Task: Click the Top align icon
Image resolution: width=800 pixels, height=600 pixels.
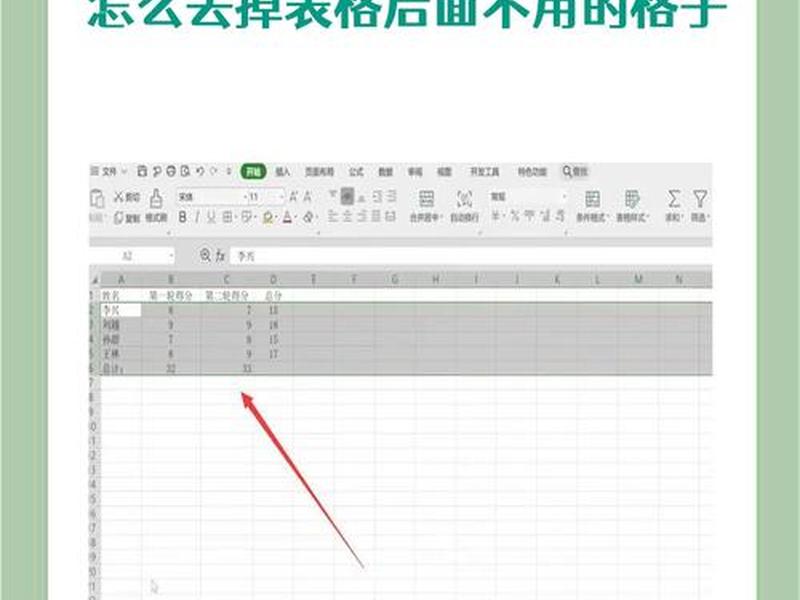Action: pyautogui.click(x=333, y=196)
